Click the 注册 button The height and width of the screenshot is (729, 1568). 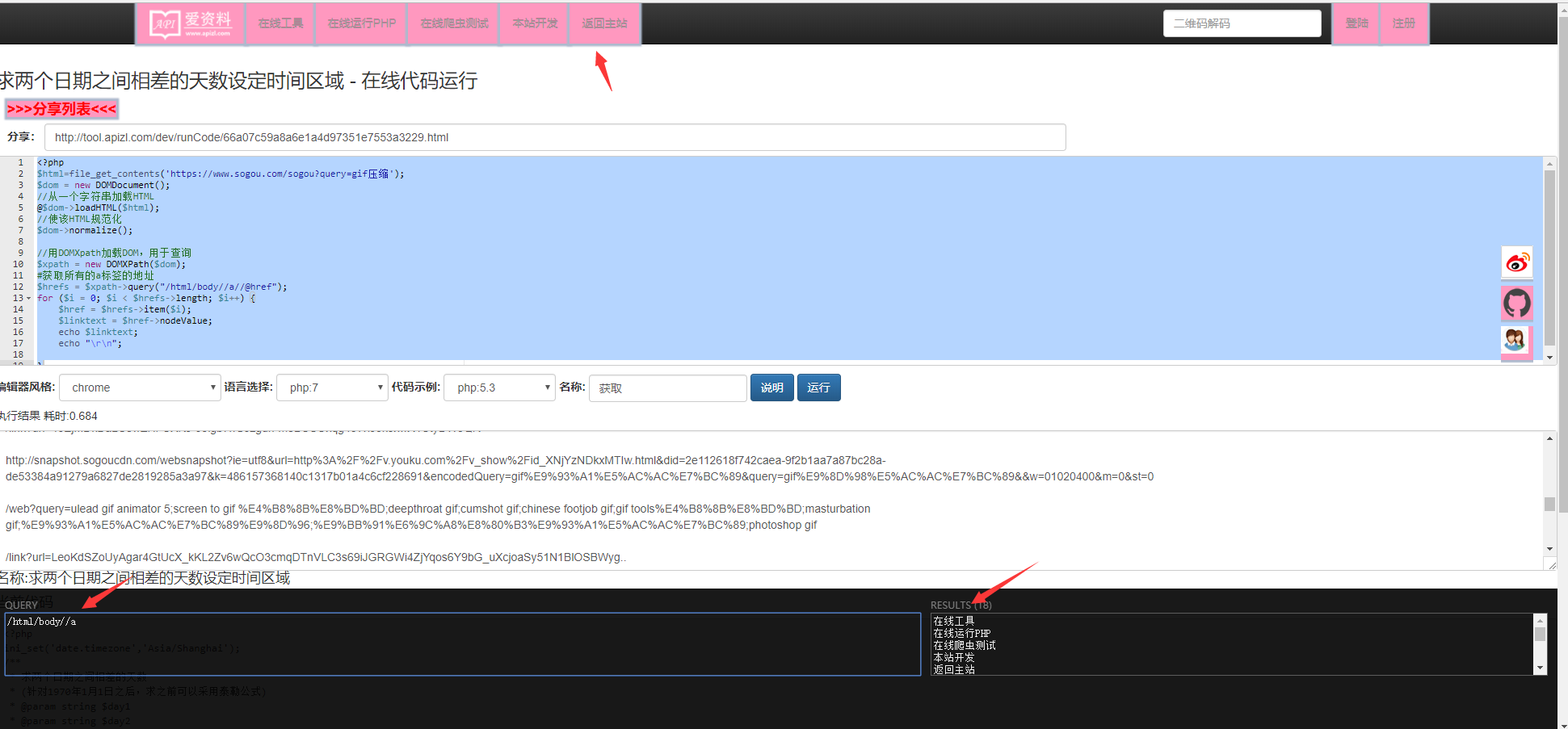click(1404, 23)
